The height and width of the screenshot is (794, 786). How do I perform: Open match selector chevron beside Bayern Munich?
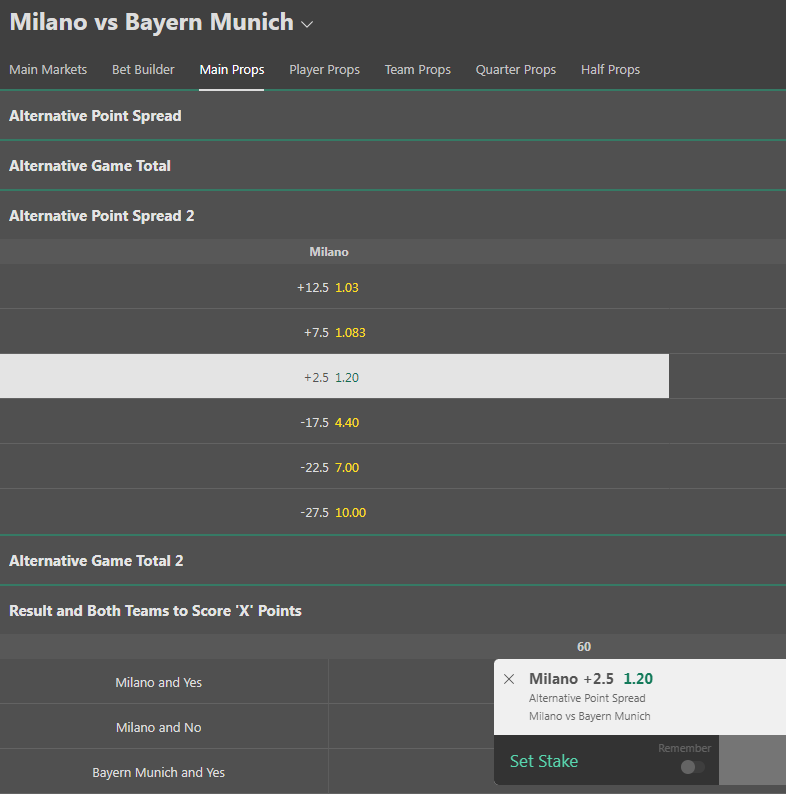[307, 24]
